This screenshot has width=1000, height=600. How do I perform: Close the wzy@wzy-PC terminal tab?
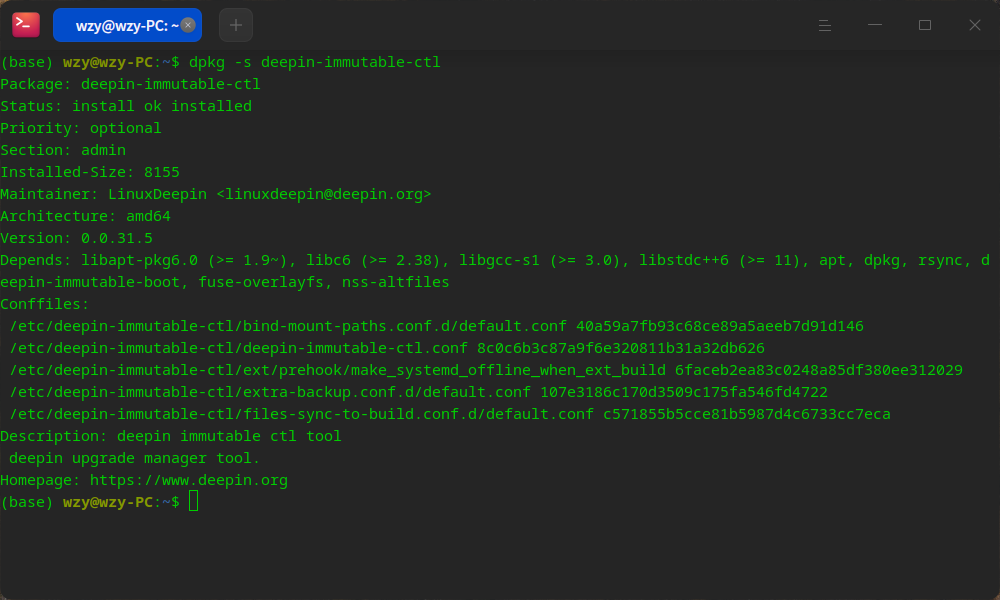coord(188,25)
